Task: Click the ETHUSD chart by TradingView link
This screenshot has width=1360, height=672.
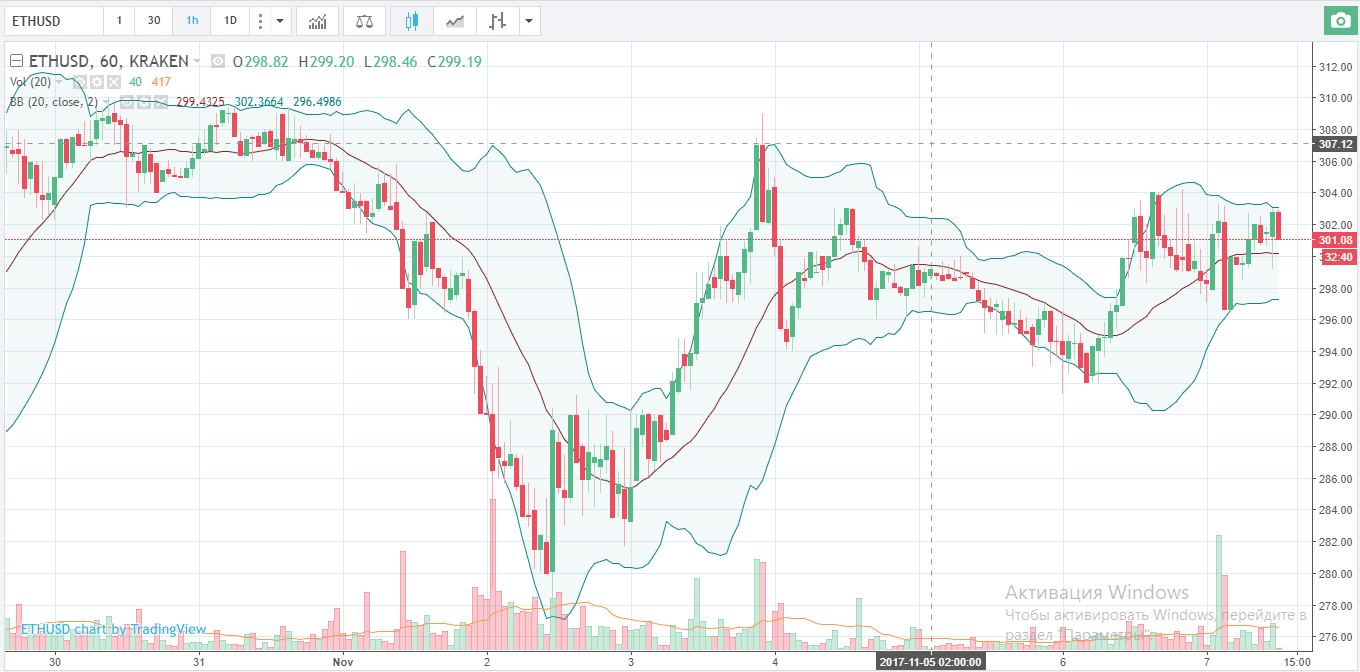Action: [115, 628]
